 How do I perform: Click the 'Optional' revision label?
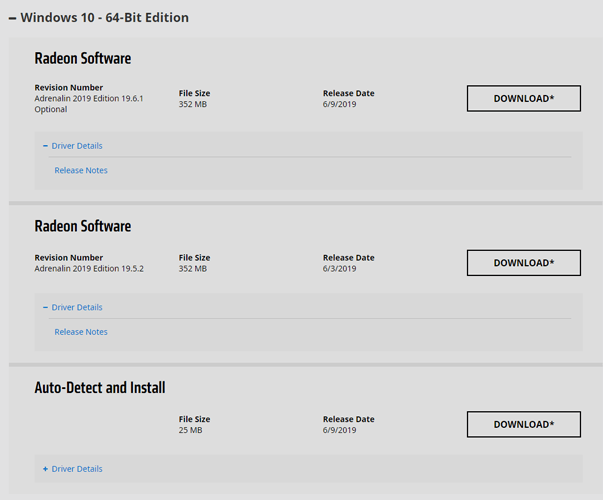[51, 109]
